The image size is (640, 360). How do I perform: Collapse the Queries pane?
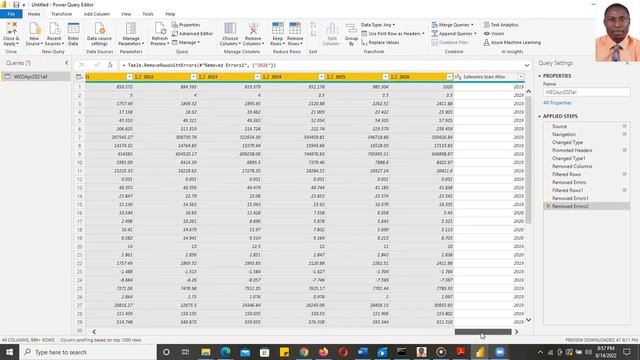coord(67,63)
